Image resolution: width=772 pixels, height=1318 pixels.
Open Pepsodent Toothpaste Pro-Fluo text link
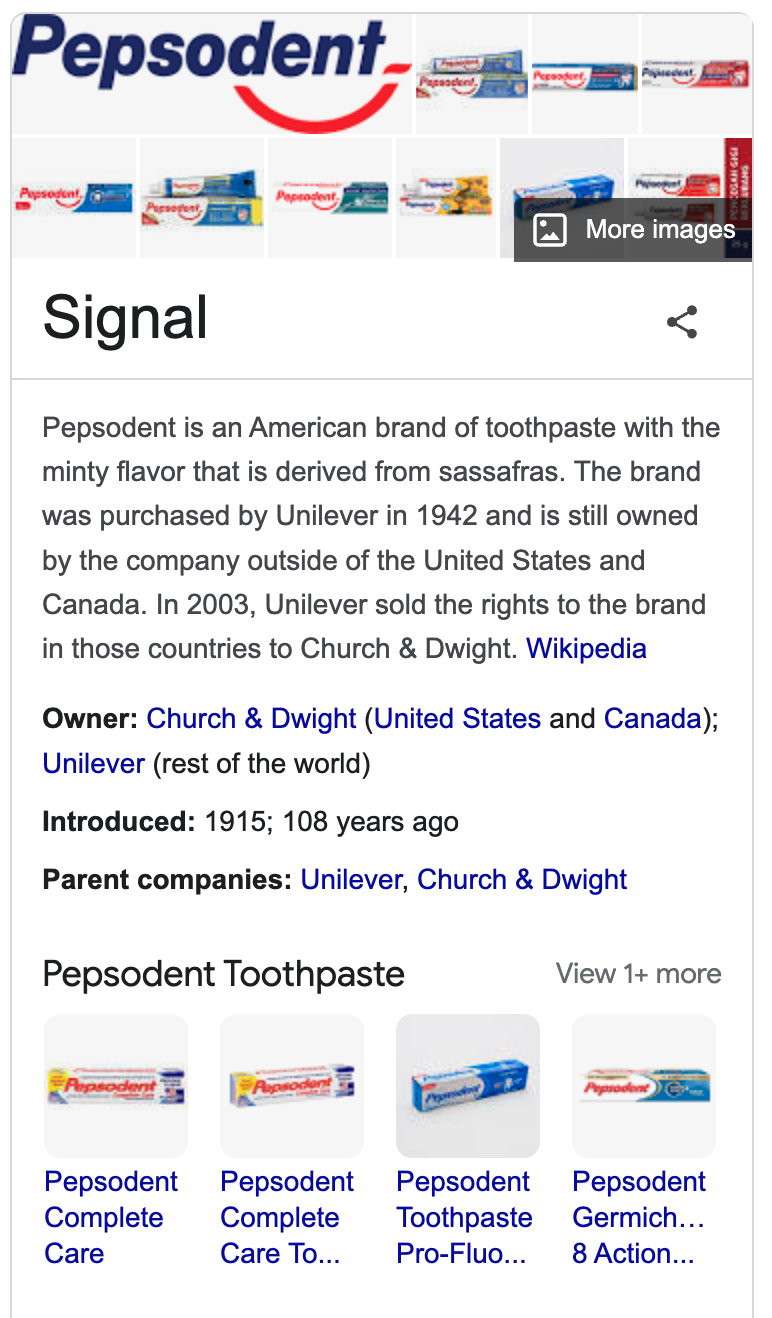[x=464, y=1218]
